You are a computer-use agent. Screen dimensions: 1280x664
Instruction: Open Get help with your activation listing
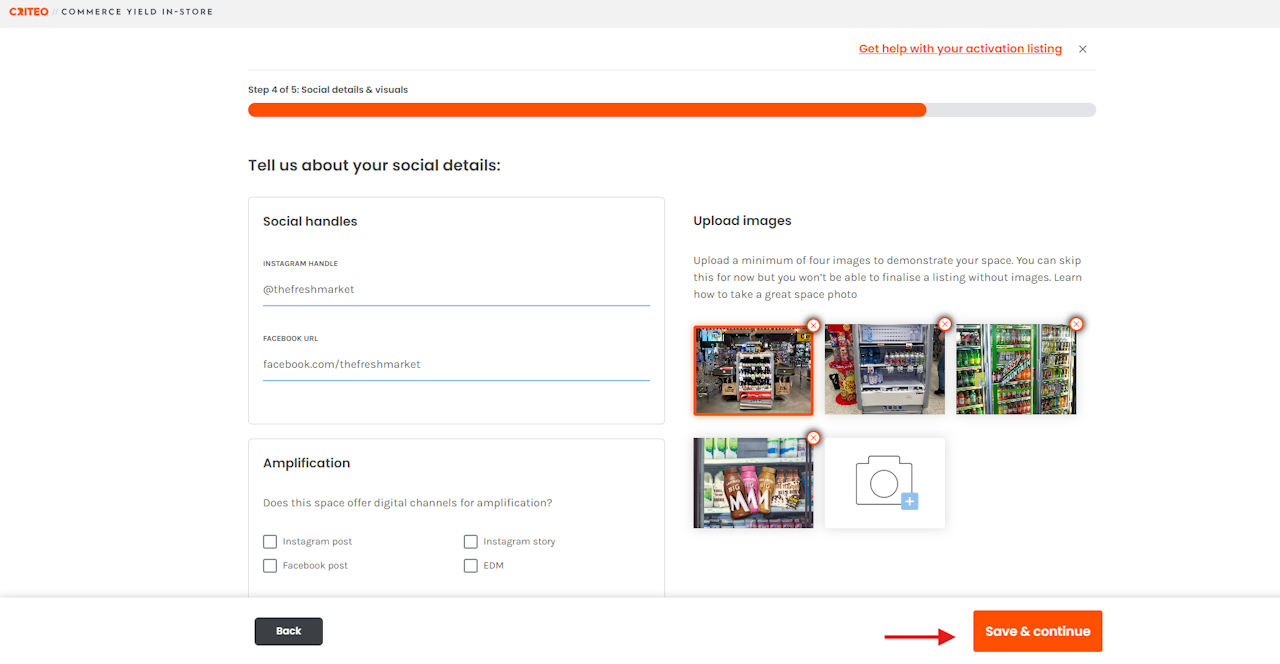click(x=960, y=49)
